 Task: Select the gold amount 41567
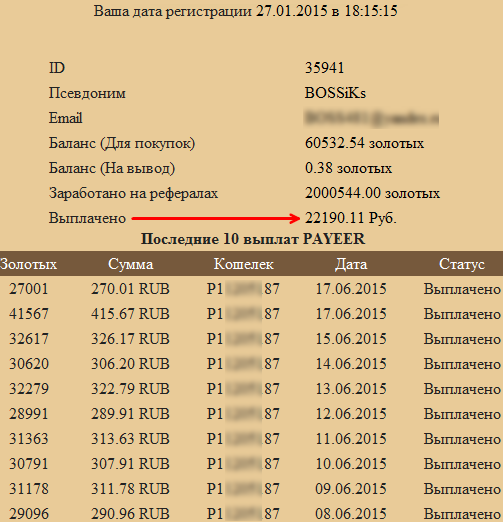[29, 314]
